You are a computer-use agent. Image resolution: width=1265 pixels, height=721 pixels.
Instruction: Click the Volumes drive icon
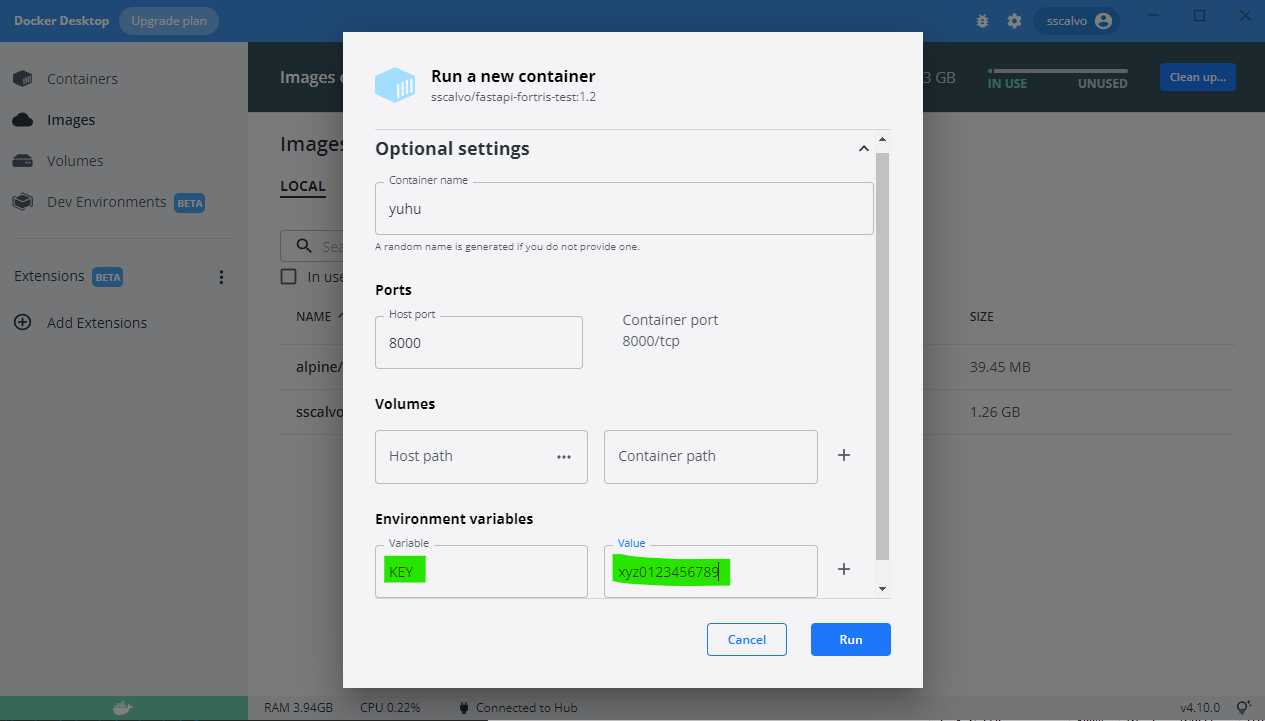click(x=22, y=161)
